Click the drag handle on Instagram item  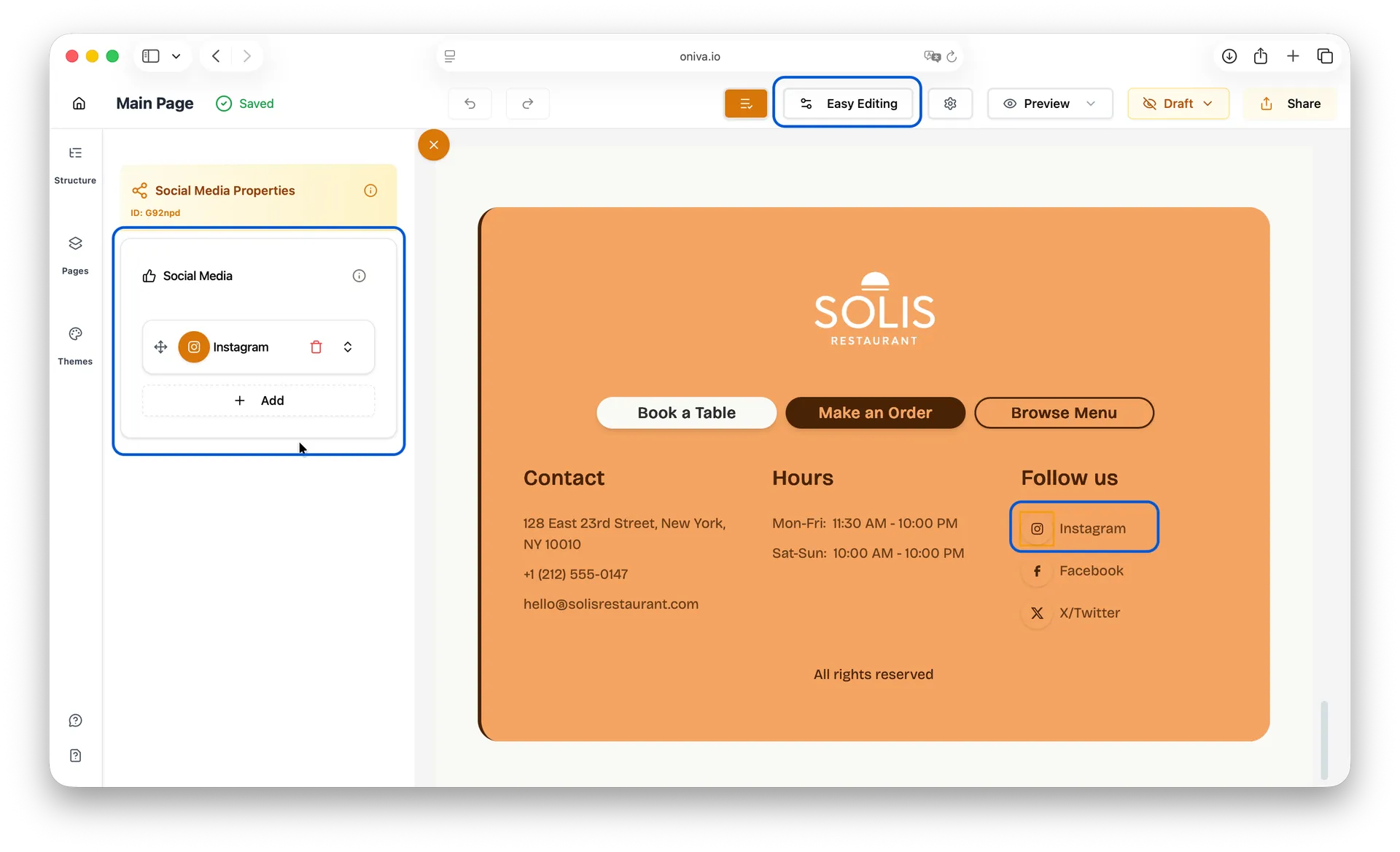(x=161, y=347)
